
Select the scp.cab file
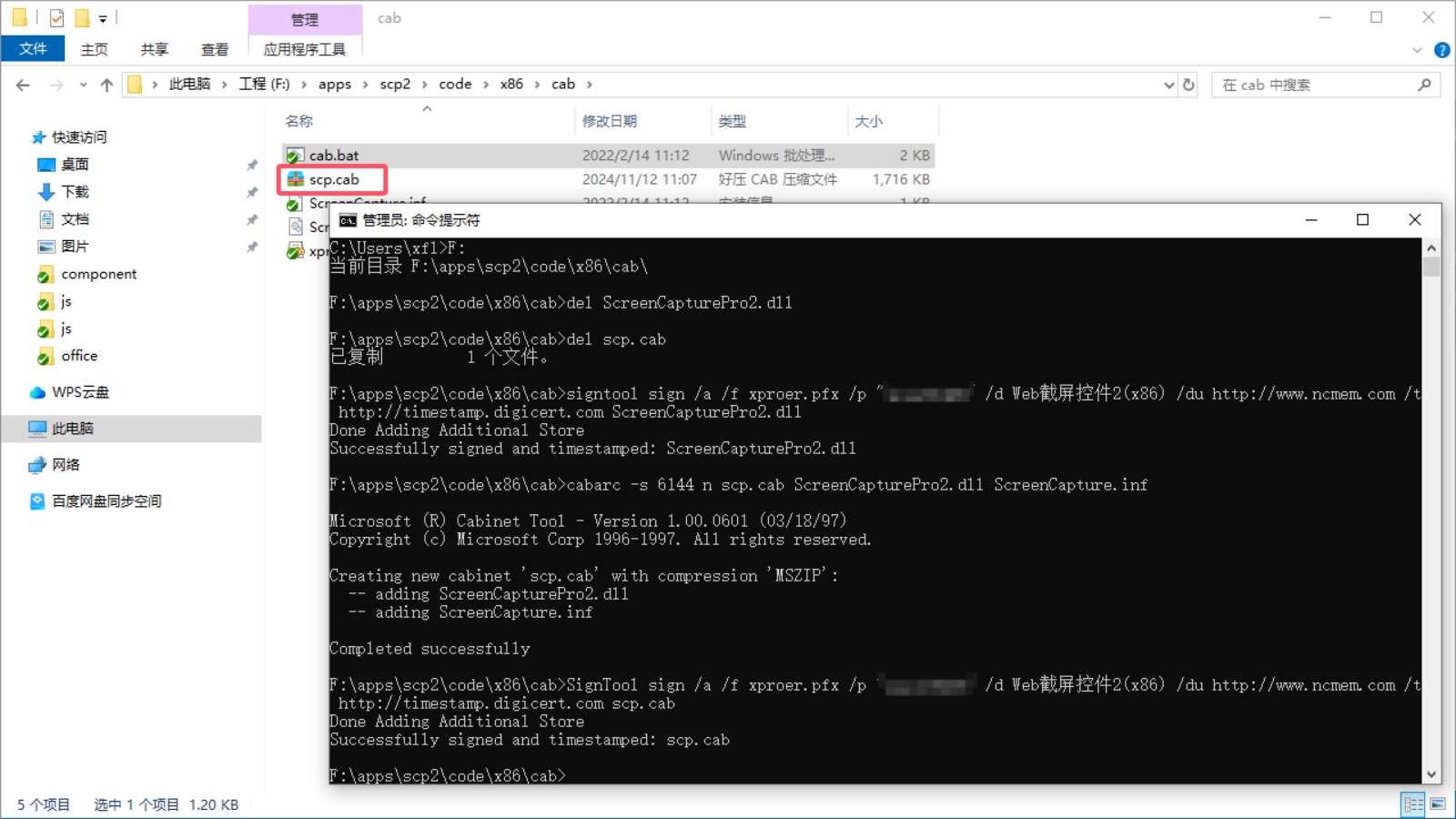(x=334, y=179)
